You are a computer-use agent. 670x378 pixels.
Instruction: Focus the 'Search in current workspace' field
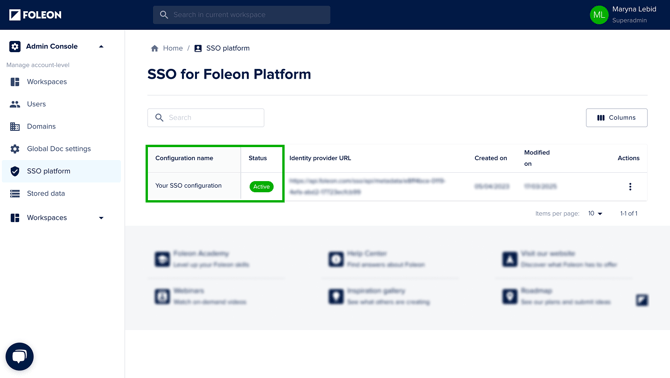(241, 15)
